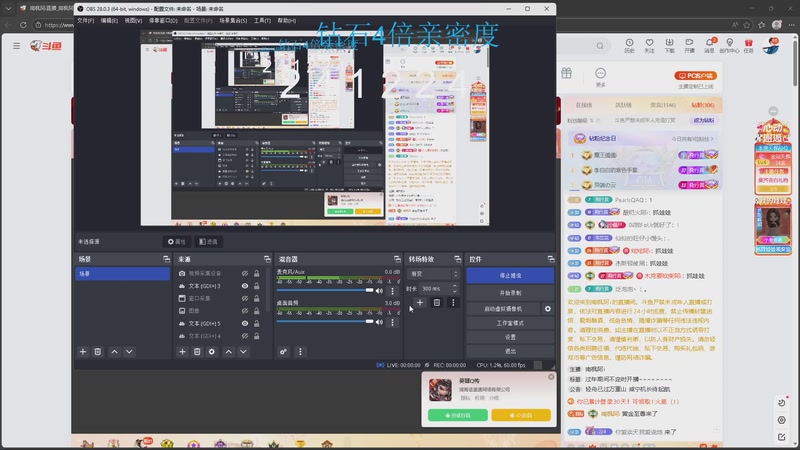Adjust the 时长 300 ms duration stepper
This screenshot has width=800, height=450.
click(x=455, y=289)
